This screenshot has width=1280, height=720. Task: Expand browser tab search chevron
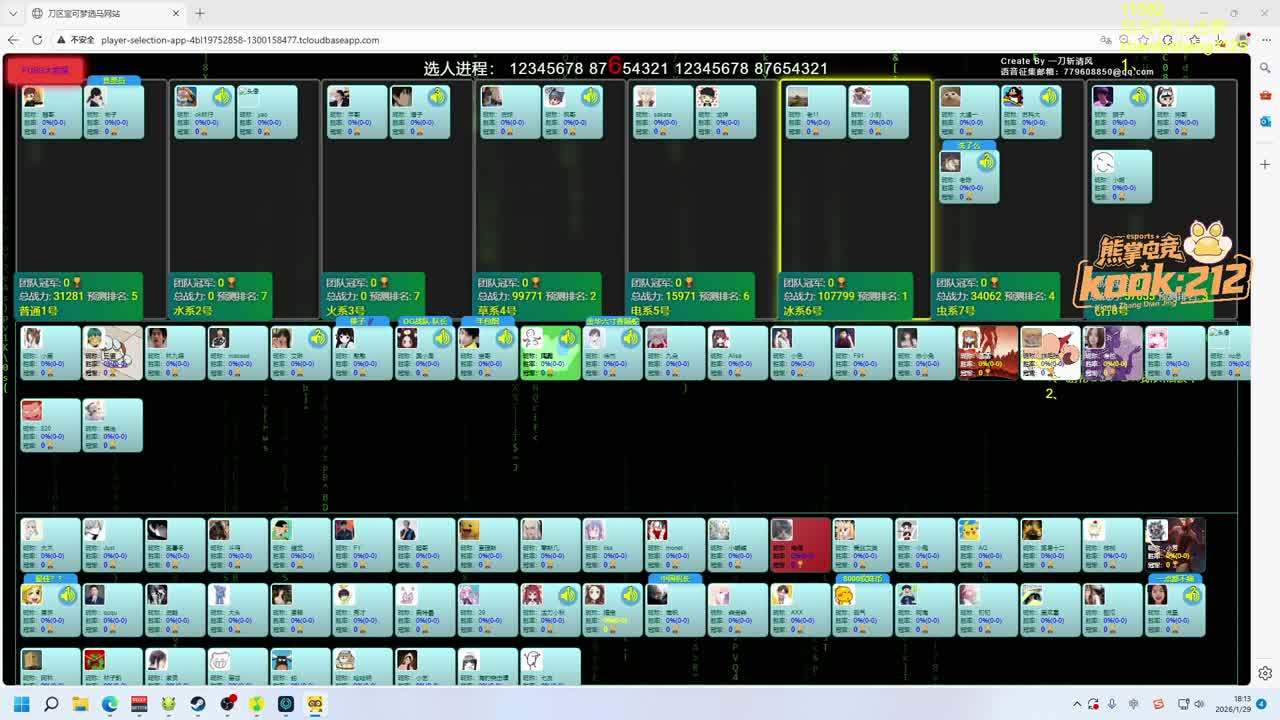[11, 13]
